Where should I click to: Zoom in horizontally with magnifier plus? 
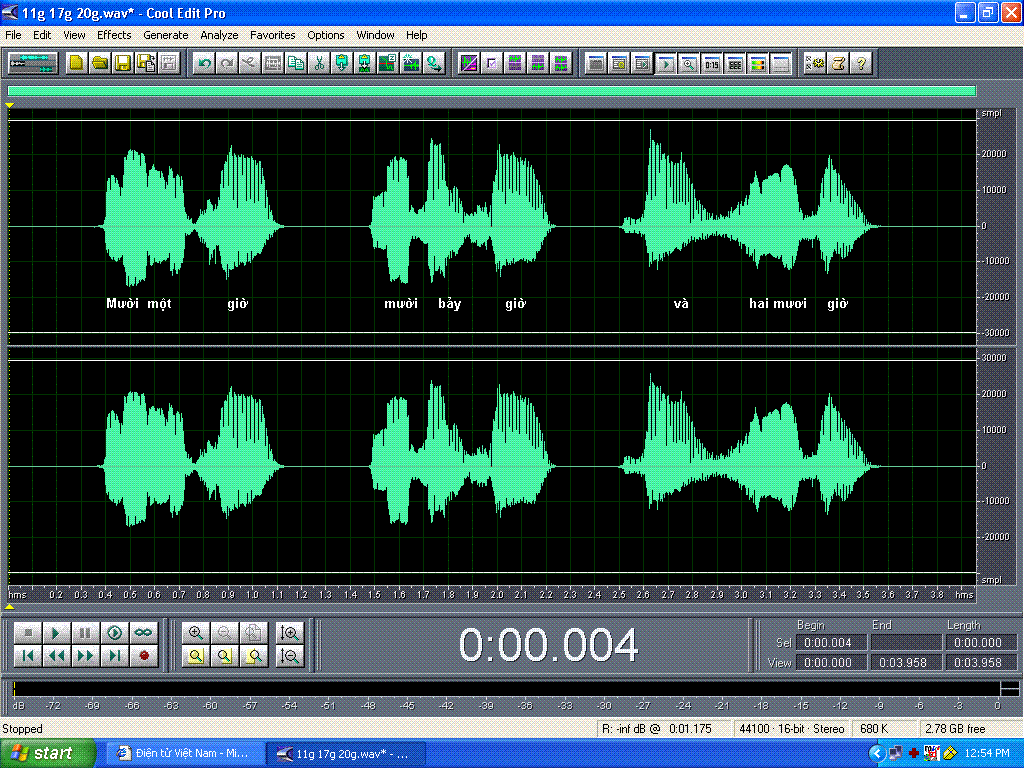click(196, 632)
